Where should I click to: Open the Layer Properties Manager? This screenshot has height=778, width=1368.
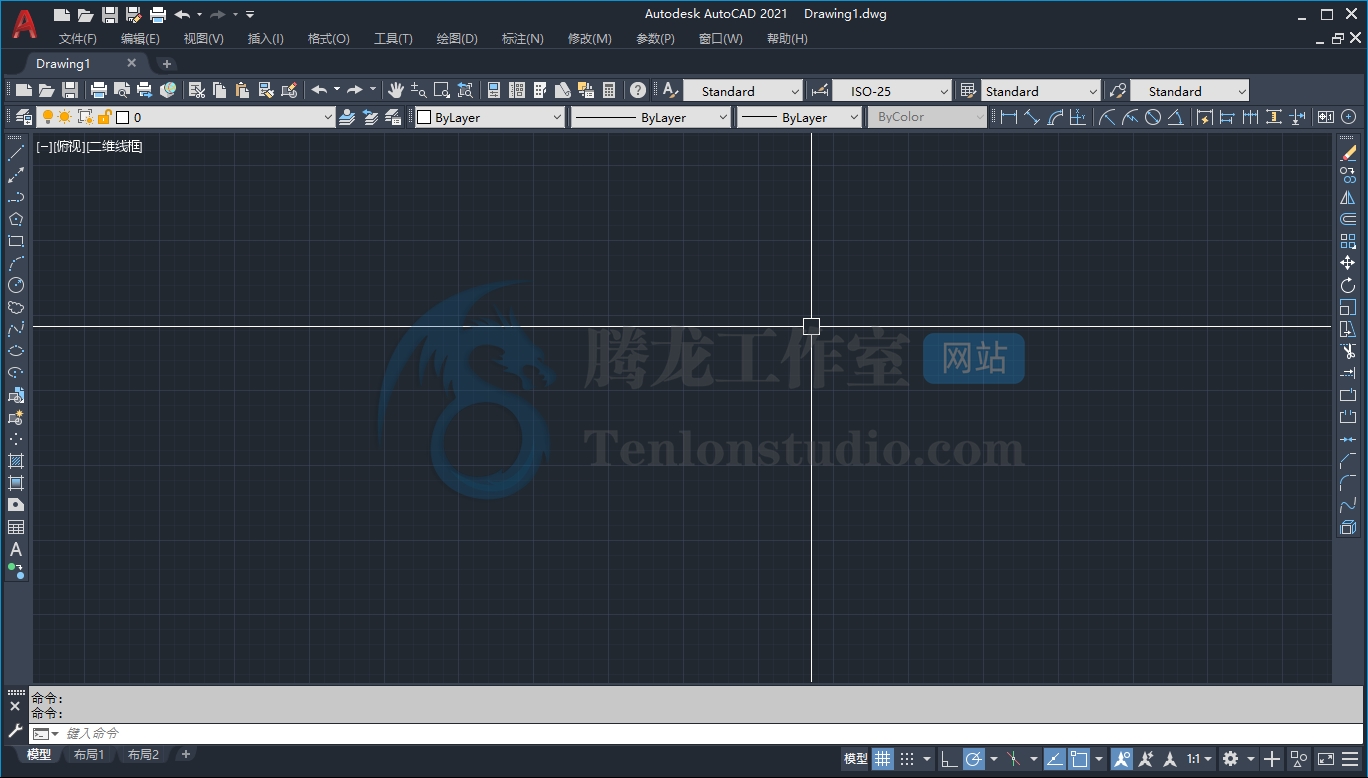[x=24, y=117]
